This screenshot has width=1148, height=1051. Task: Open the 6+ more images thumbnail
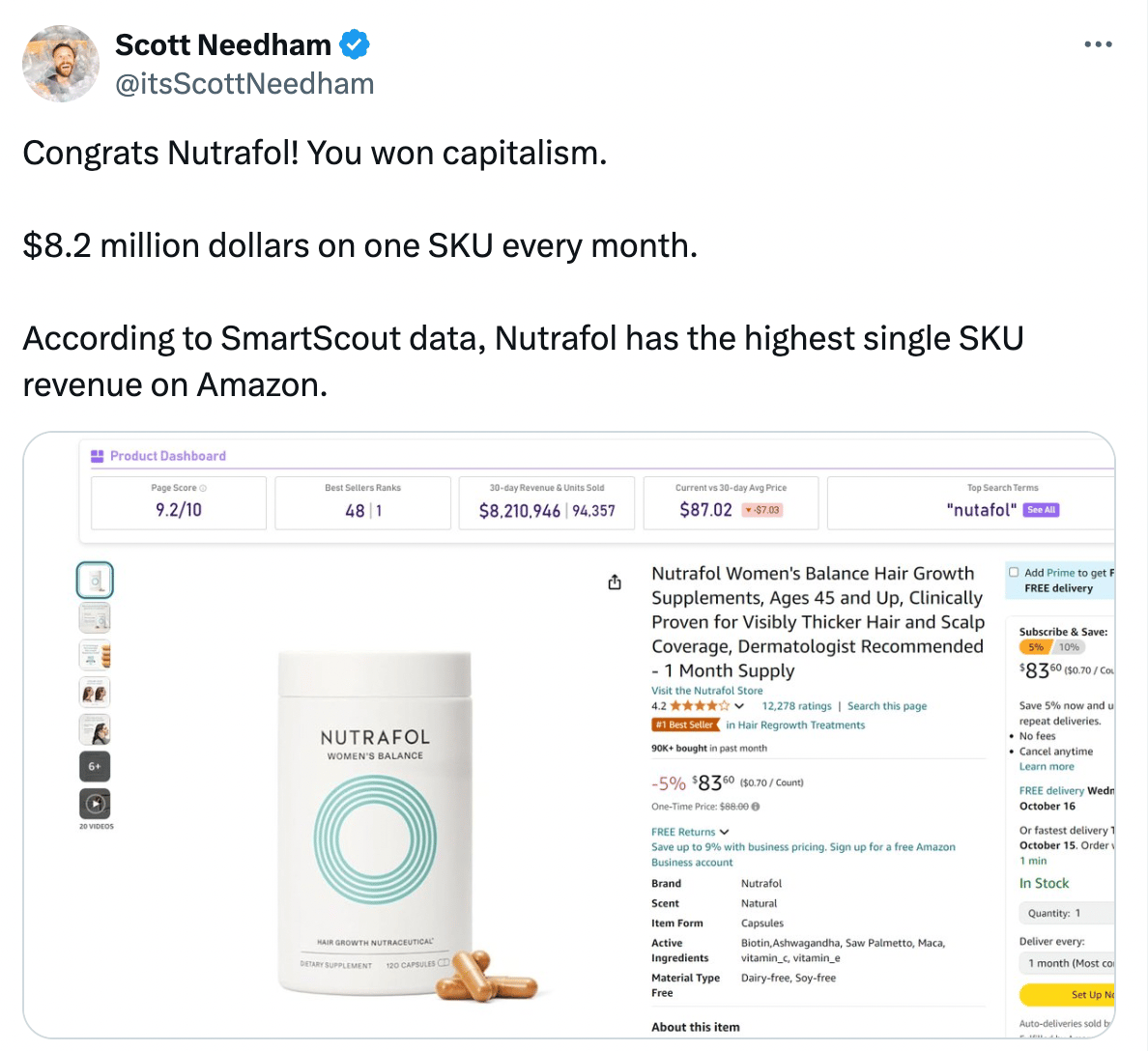(x=95, y=766)
